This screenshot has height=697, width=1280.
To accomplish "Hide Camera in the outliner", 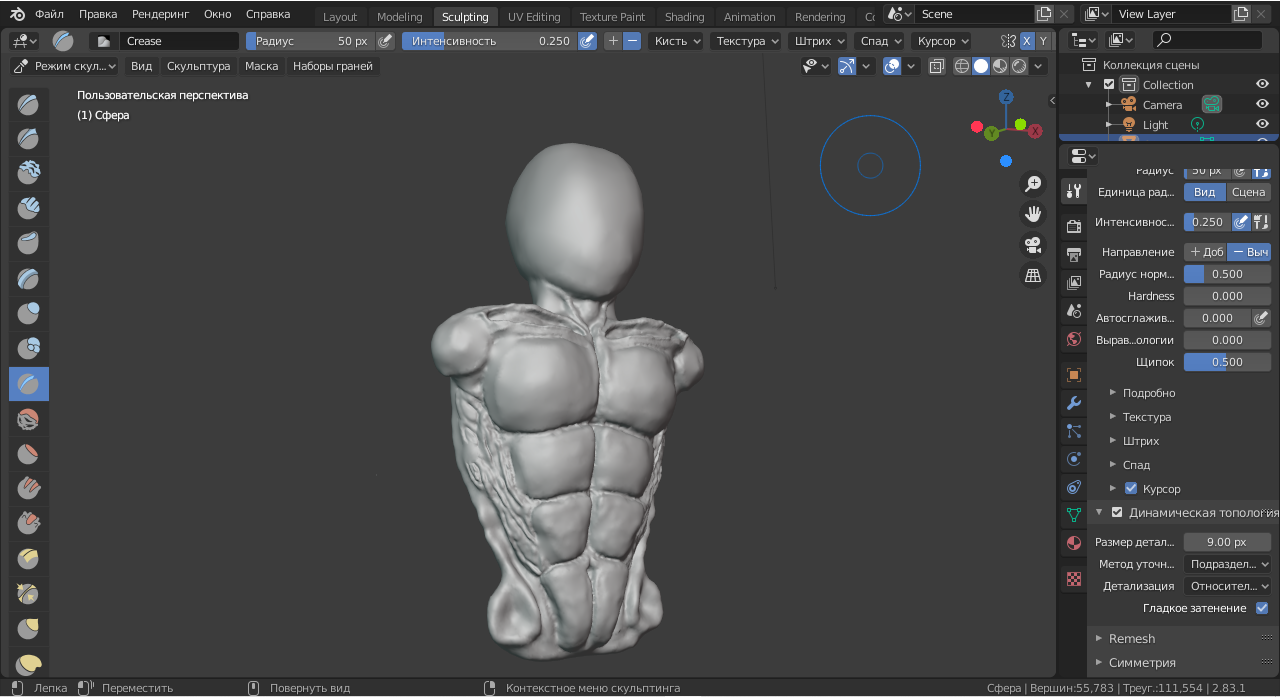I will click(1262, 104).
